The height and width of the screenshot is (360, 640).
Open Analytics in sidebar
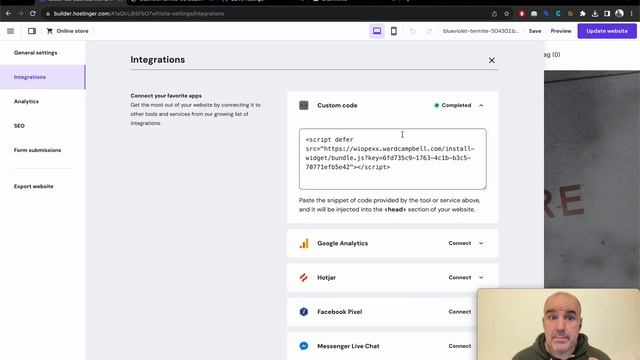26,101
